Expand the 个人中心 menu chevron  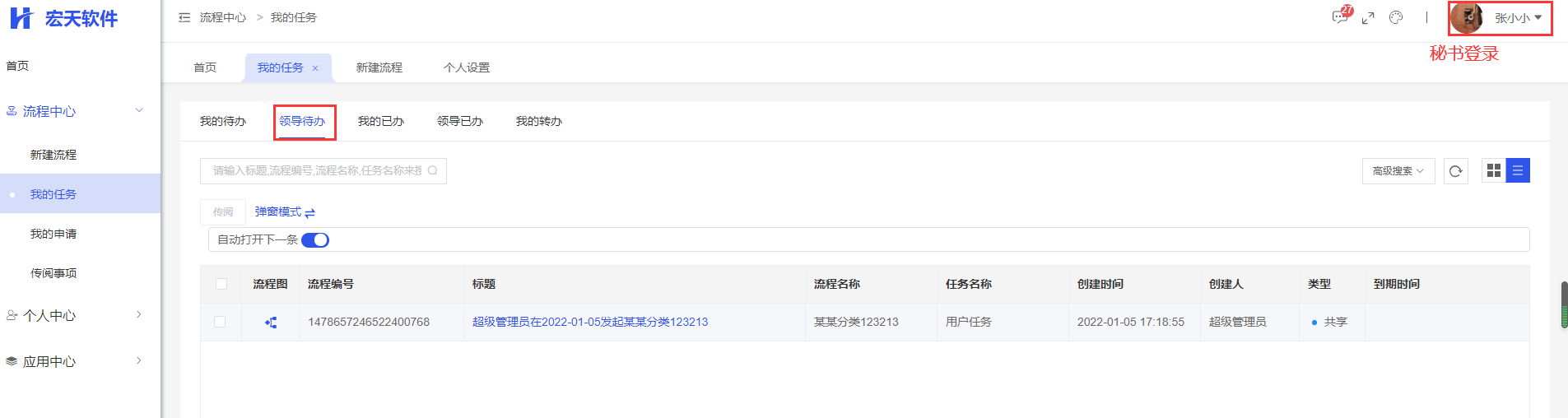coord(139,314)
